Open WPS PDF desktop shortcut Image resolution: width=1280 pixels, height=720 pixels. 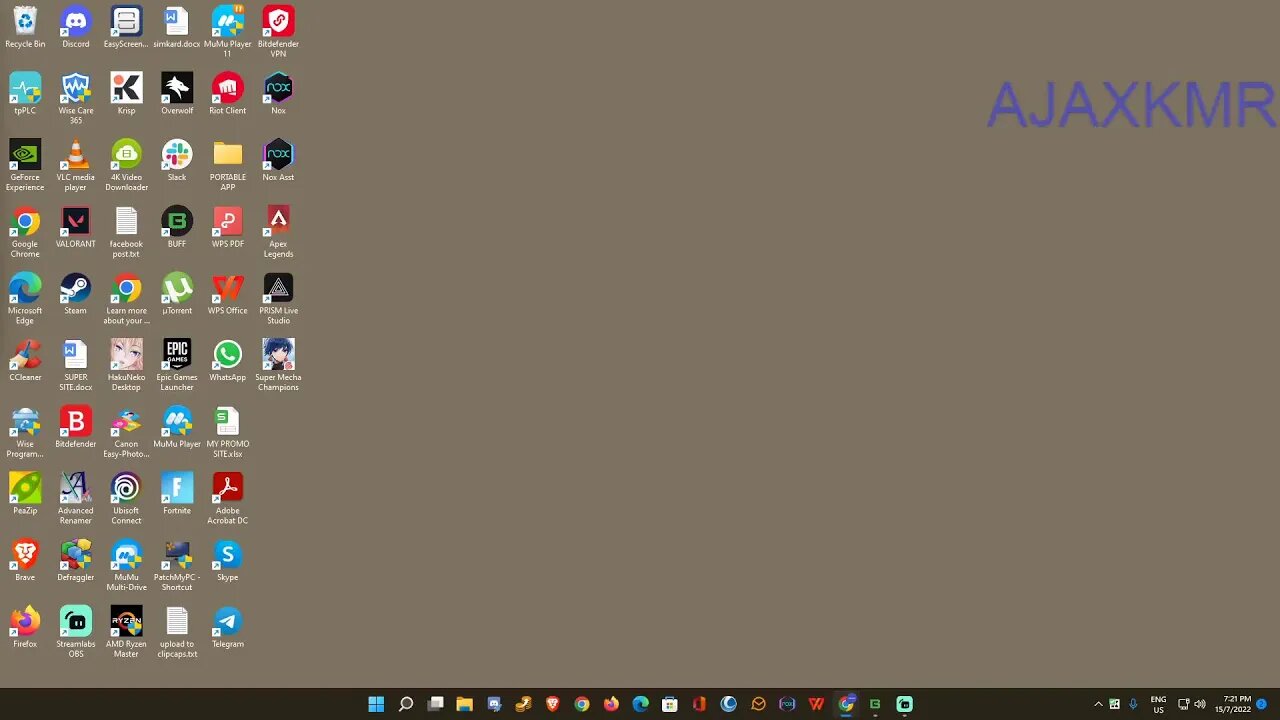click(227, 227)
